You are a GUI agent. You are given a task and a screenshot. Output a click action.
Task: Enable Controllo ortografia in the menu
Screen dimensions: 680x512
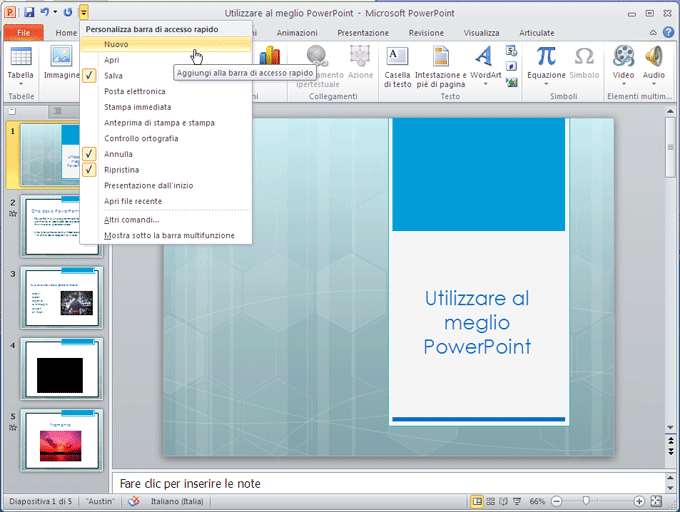[165, 138]
